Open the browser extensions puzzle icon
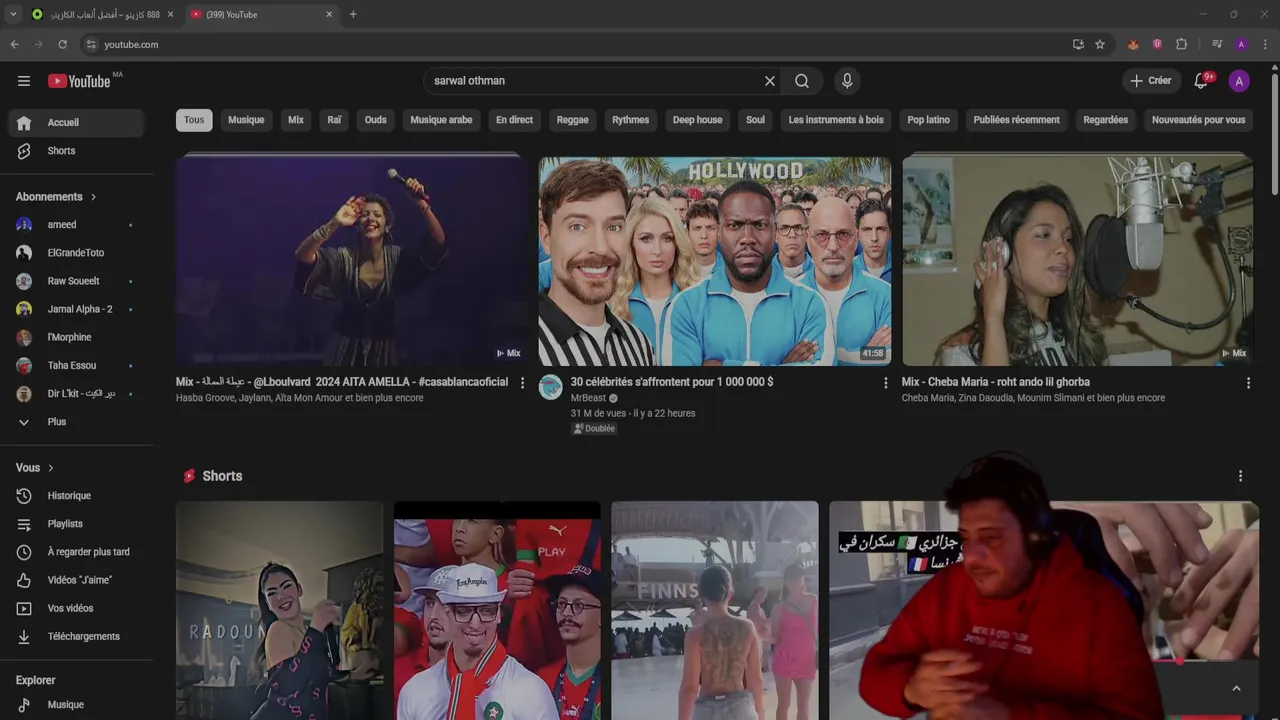The height and width of the screenshot is (720, 1280). pyautogui.click(x=1181, y=44)
